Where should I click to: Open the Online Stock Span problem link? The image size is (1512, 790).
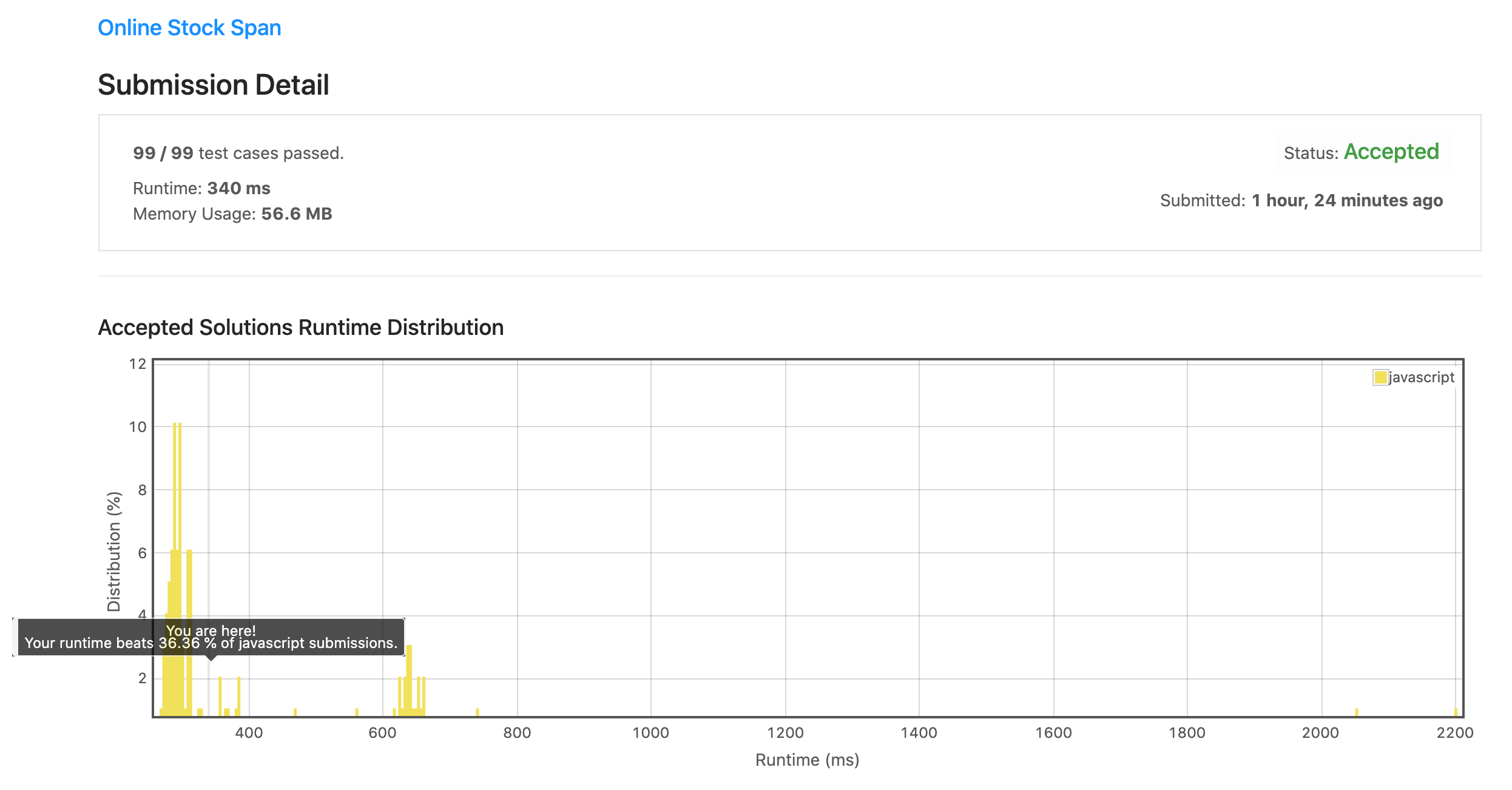189,28
